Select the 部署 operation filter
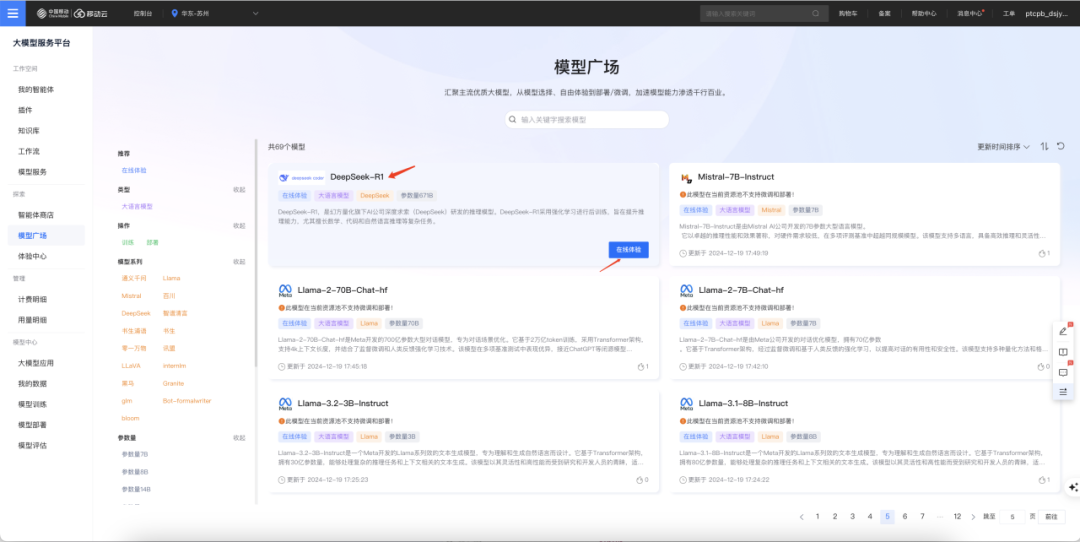Screen dimensions: 1080x542 tap(152, 242)
